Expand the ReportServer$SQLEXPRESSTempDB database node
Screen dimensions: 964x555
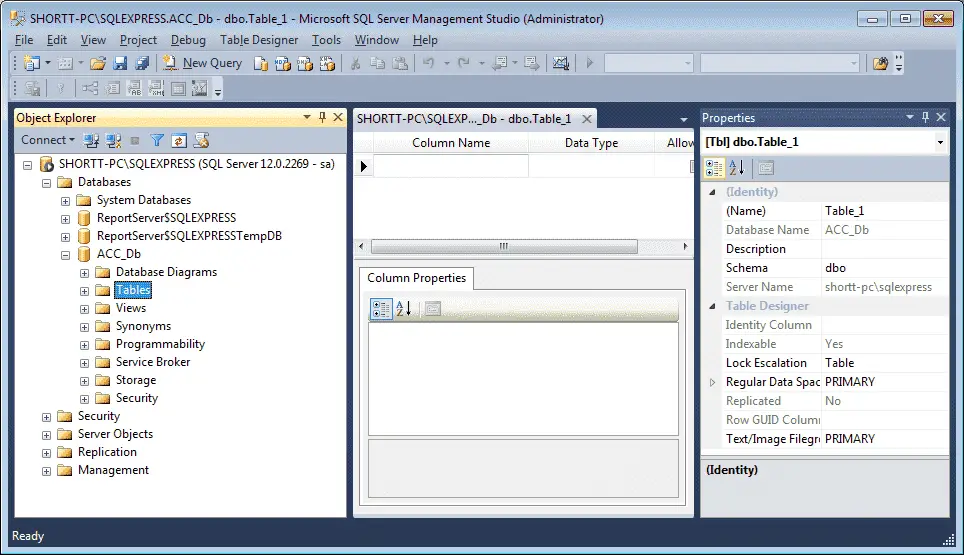coord(65,237)
